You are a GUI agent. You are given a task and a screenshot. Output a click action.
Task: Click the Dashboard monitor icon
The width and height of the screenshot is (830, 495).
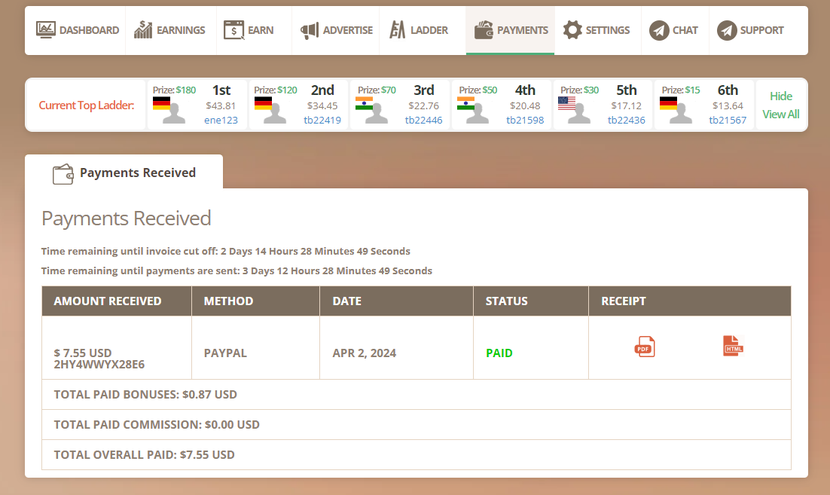(x=46, y=30)
